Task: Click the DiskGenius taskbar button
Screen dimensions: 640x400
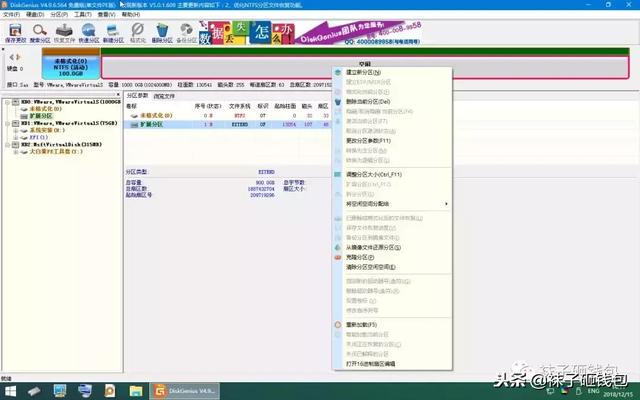Action: click(x=184, y=391)
